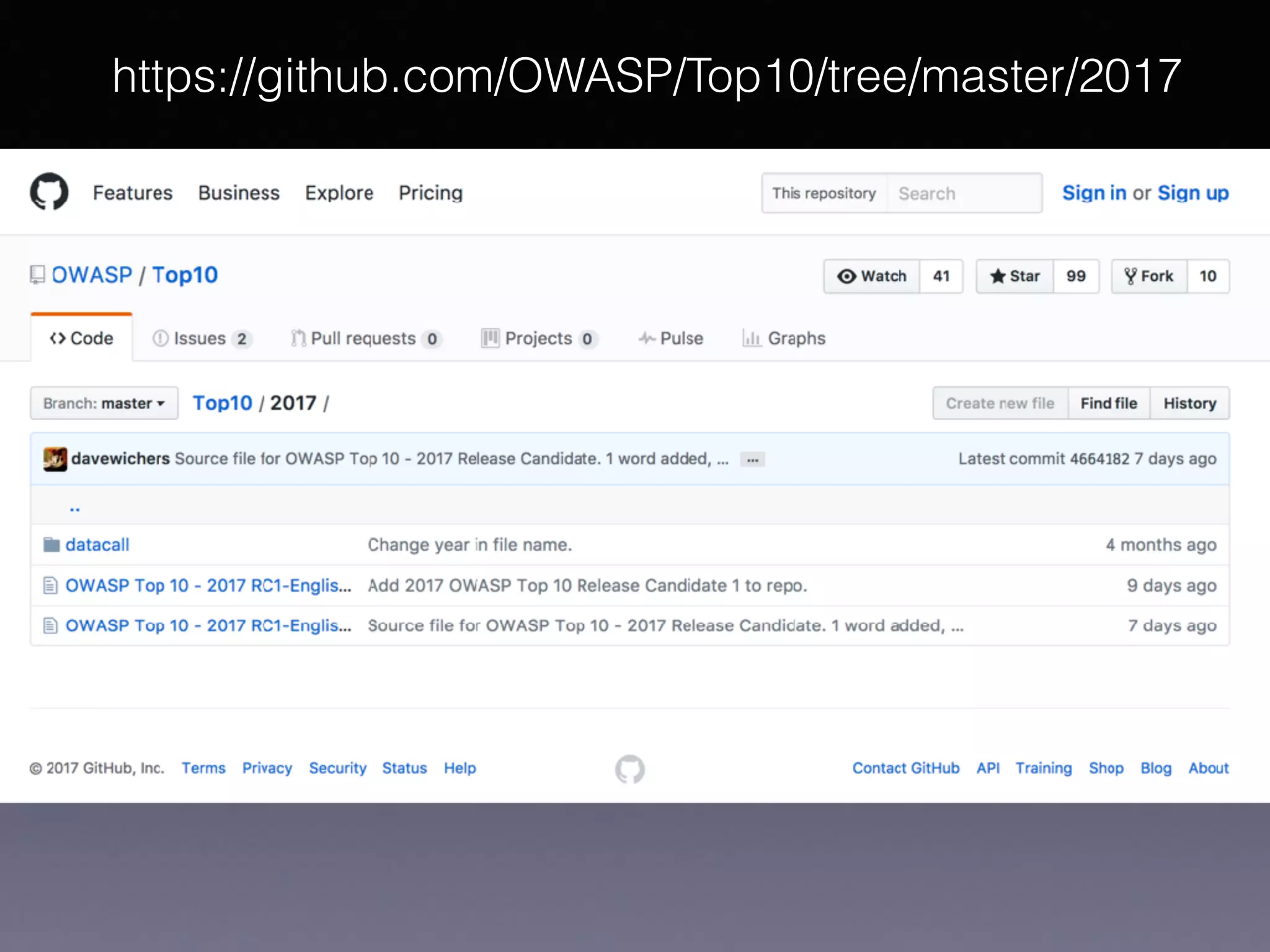
Task: Click 'Change year in file name.' commit message
Action: tap(469, 545)
